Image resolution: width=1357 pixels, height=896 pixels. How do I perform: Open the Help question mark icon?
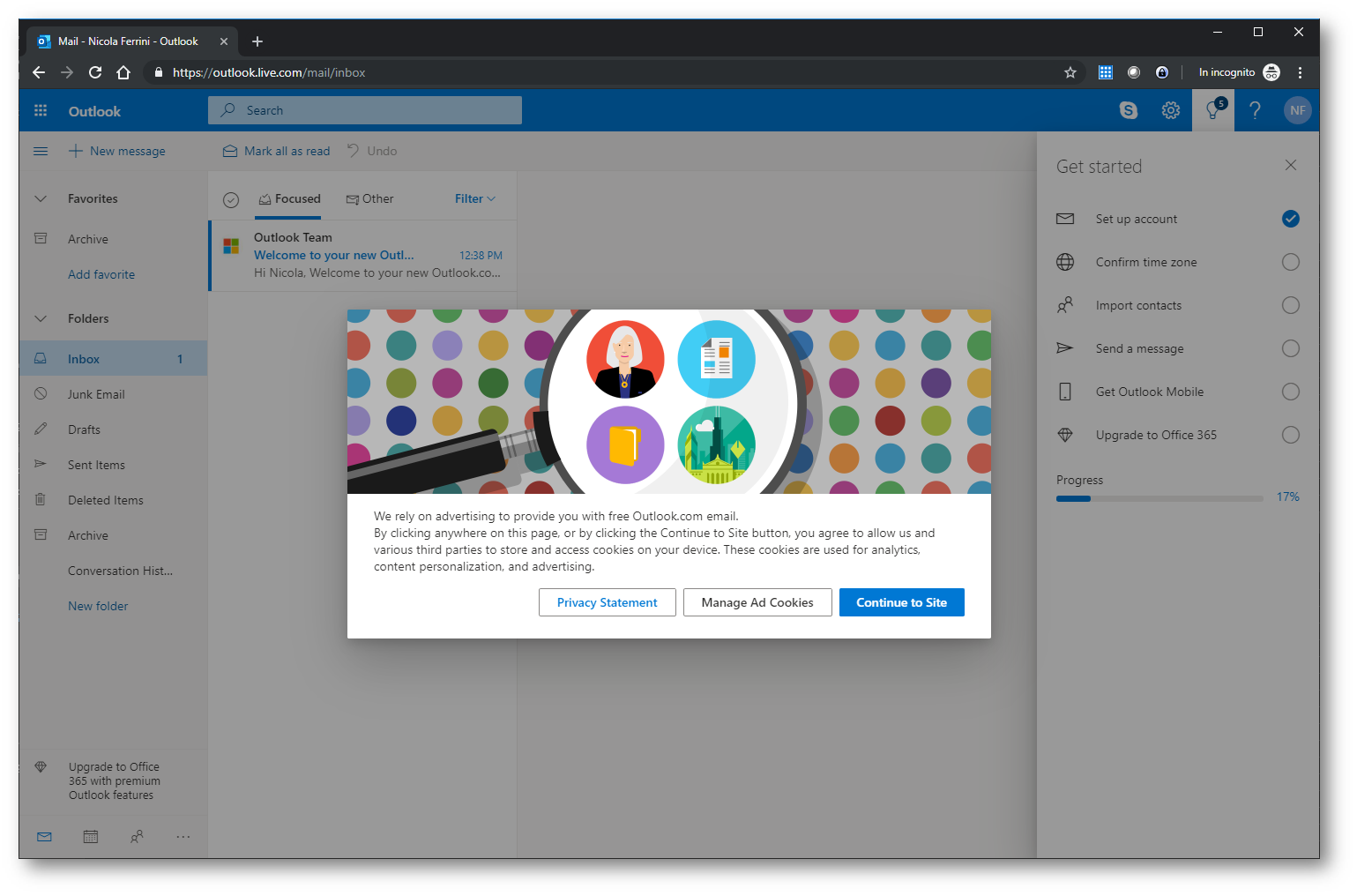tap(1255, 110)
